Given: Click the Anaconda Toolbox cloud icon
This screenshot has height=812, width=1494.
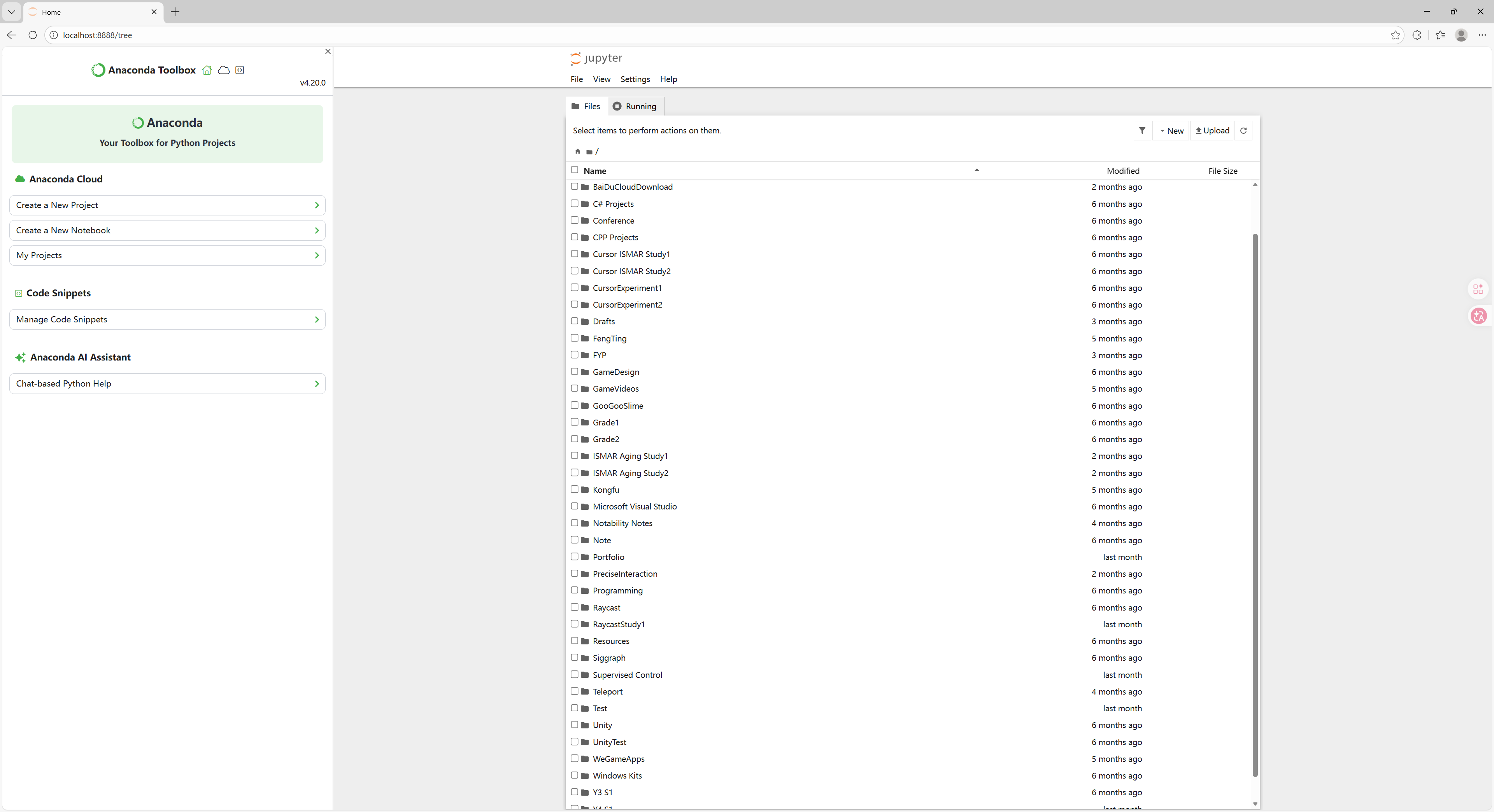Looking at the screenshot, I should click(223, 70).
